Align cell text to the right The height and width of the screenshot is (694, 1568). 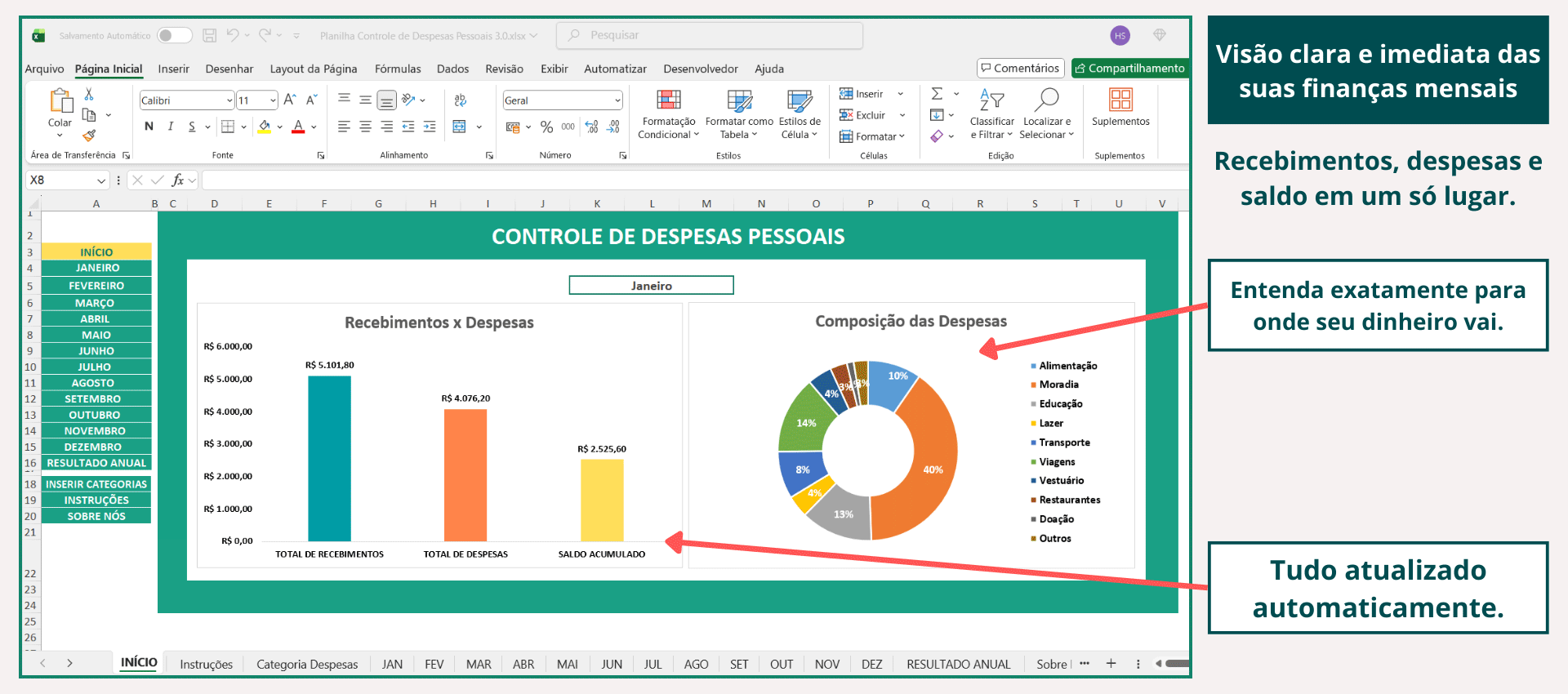386,127
